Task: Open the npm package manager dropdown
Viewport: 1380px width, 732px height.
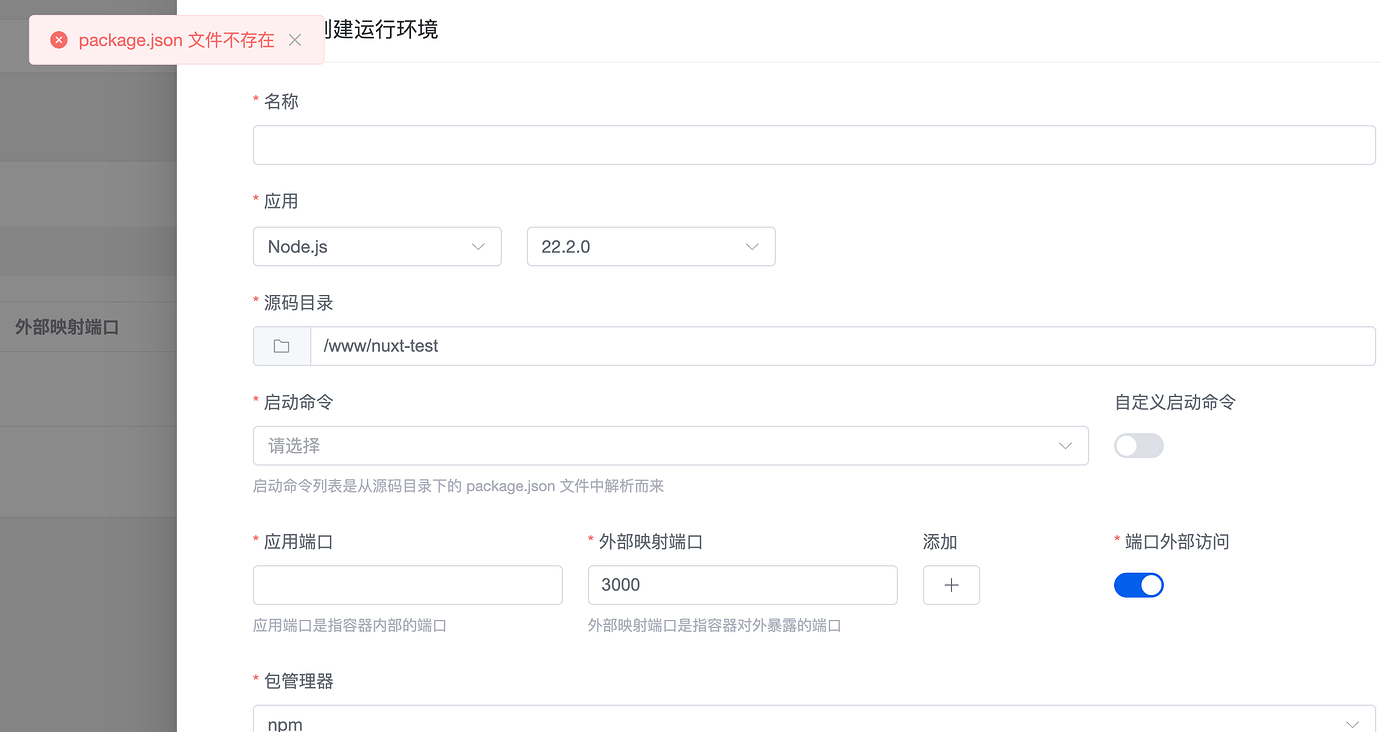Action: (x=814, y=721)
